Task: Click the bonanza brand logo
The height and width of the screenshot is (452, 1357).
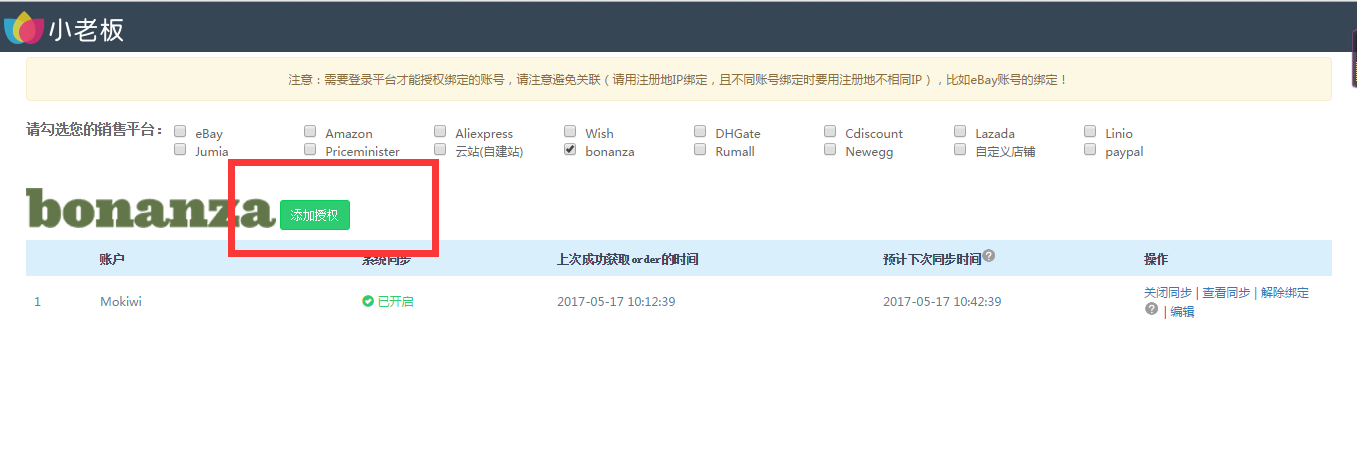Action: (150, 210)
